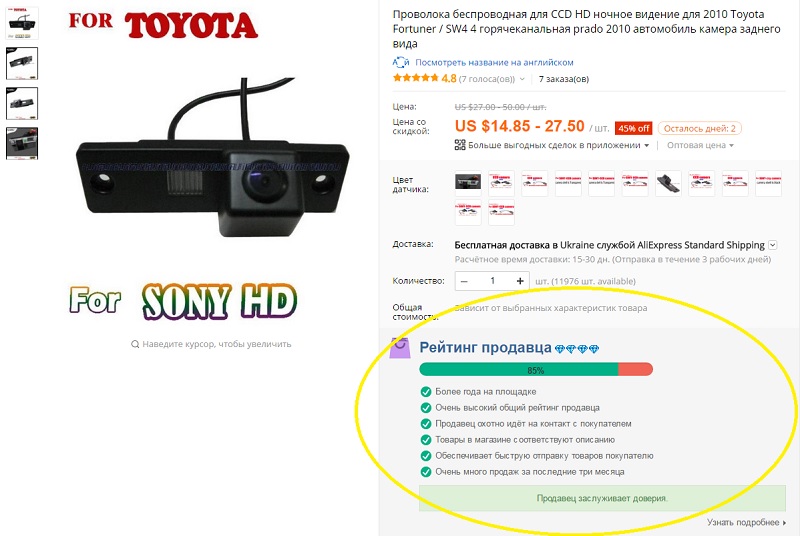800x536 pixels.
Task: Open 'Больше выгодных сделок в приложении' dropdown
Action: pyautogui.click(x=559, y=145)
